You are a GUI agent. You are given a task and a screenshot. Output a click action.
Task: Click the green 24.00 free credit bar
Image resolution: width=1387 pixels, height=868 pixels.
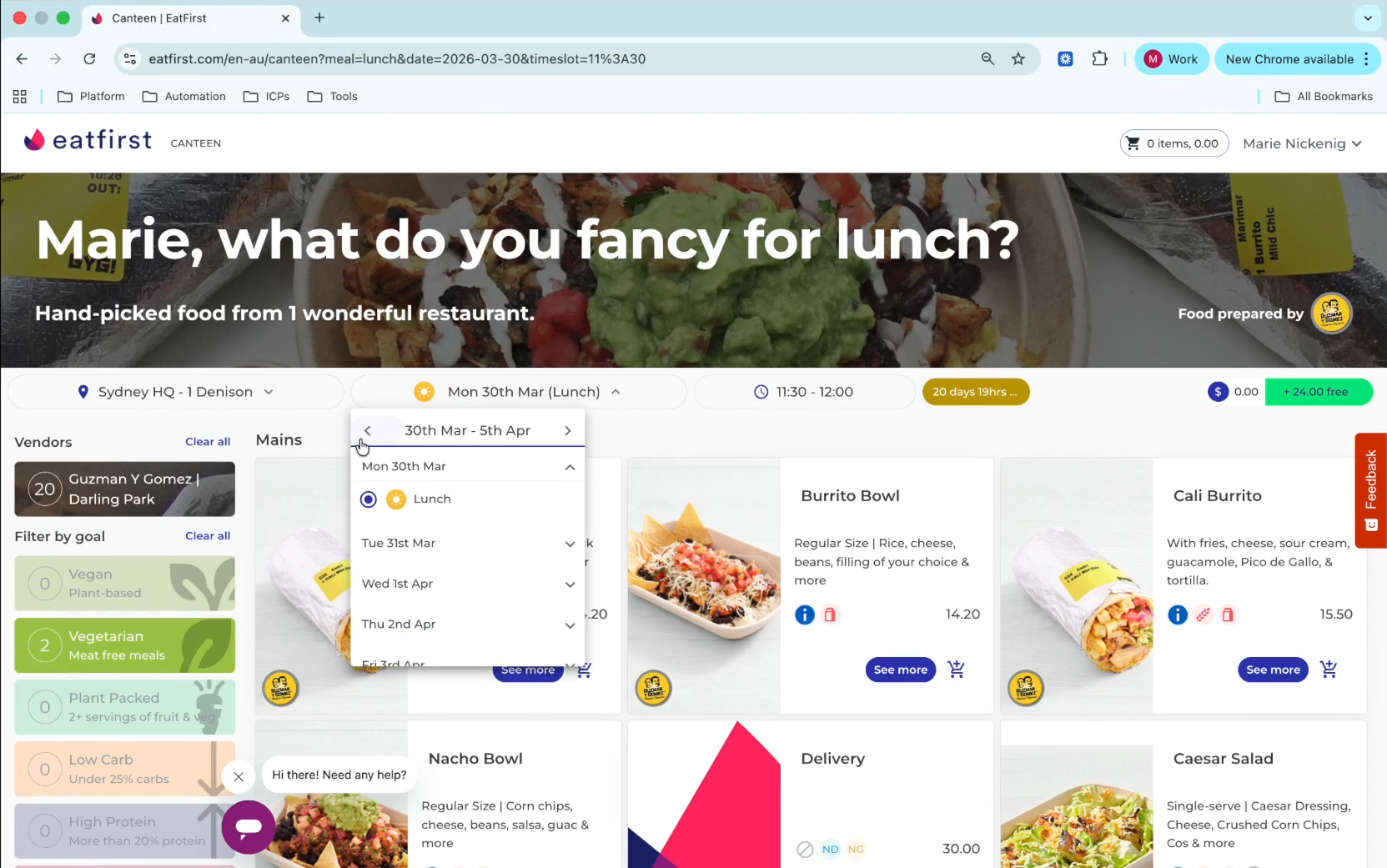pos(1319,392)
